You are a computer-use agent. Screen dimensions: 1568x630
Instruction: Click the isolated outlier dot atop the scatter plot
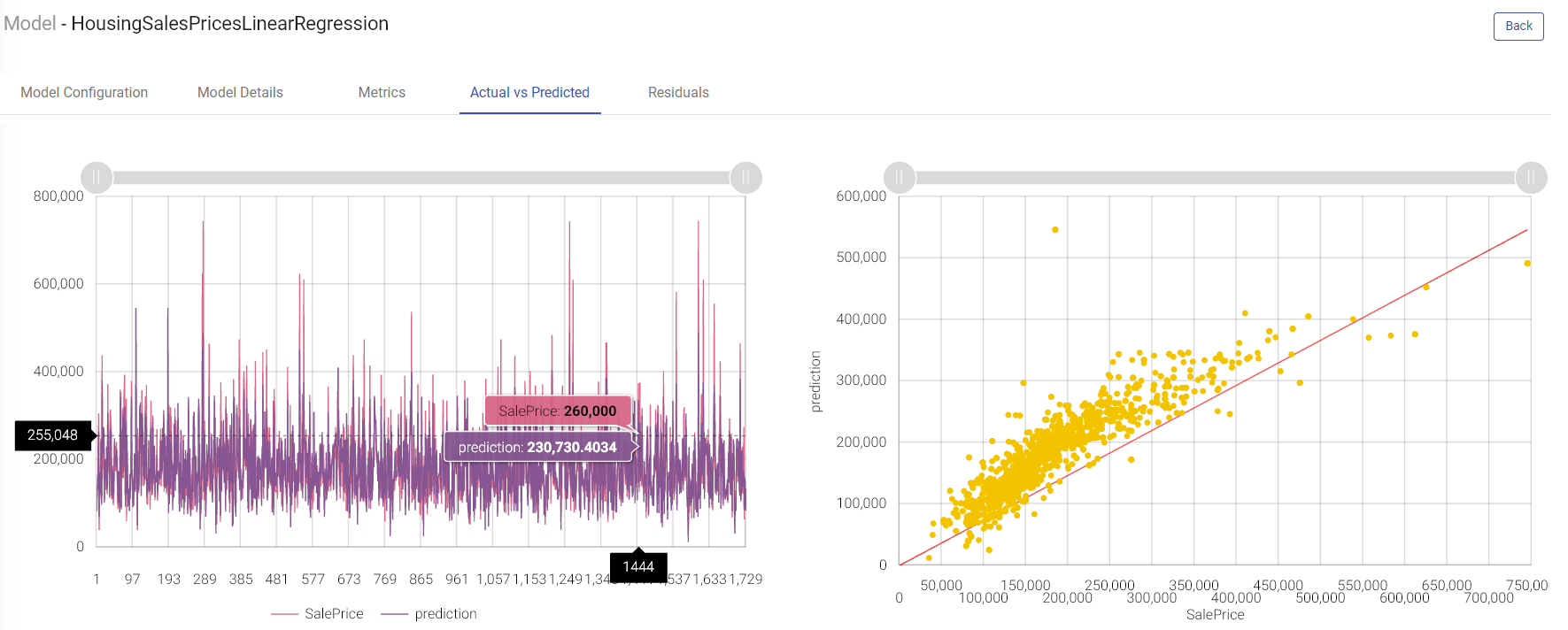(x=1054, y=229)
